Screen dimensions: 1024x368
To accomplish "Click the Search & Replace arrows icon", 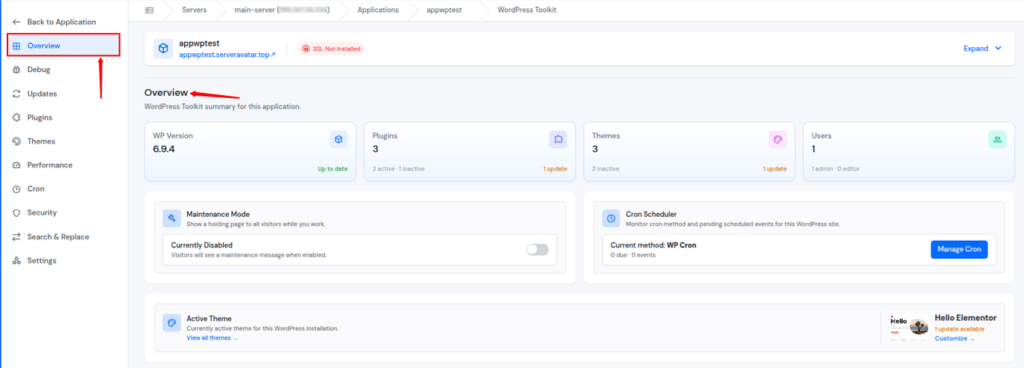I will (x=16, y=237).
